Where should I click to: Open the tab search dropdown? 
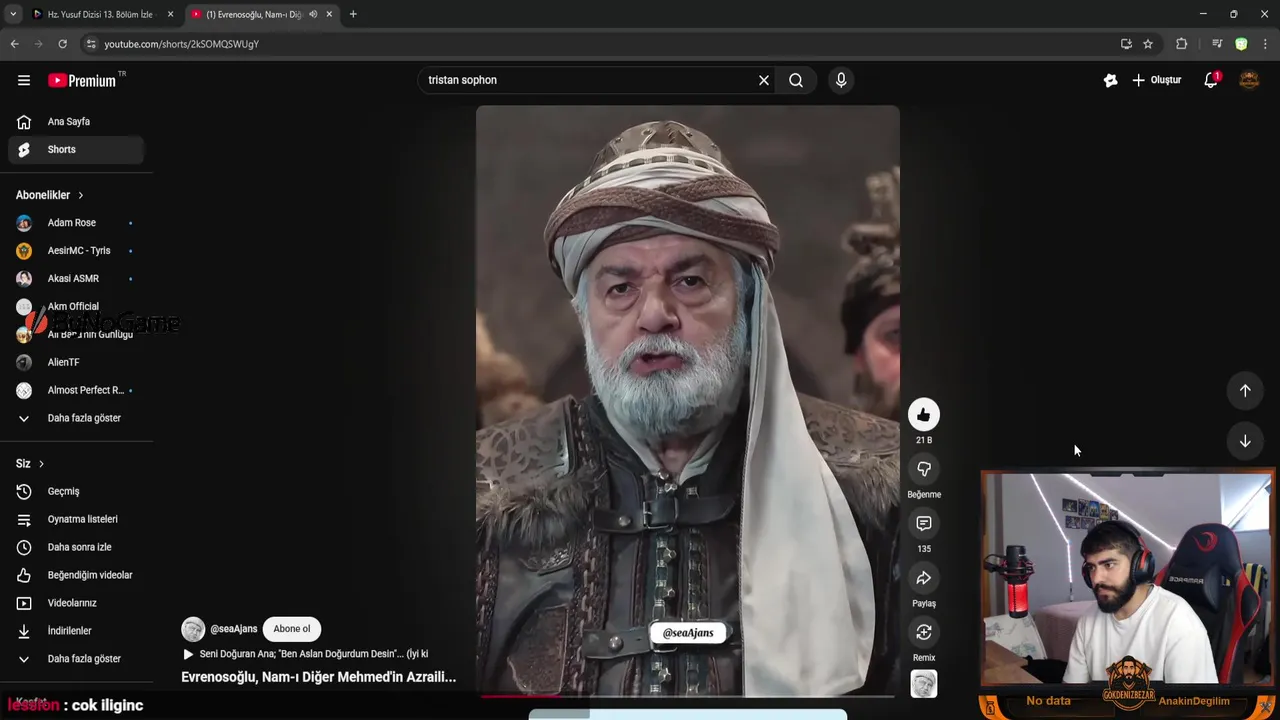tap(12, 14)
